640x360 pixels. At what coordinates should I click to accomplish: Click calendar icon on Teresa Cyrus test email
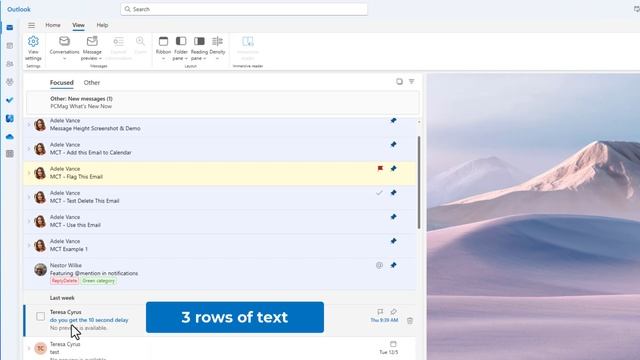[x=393, y=344]
